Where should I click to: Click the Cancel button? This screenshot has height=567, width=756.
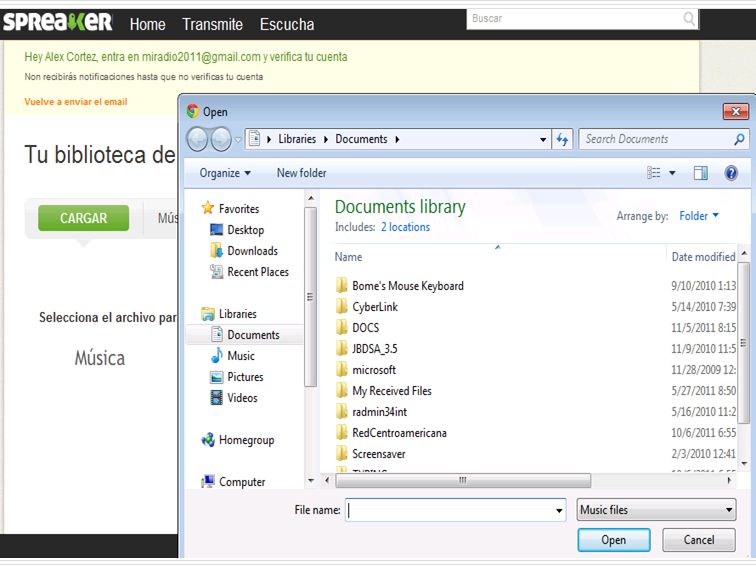tap(699, 540)
